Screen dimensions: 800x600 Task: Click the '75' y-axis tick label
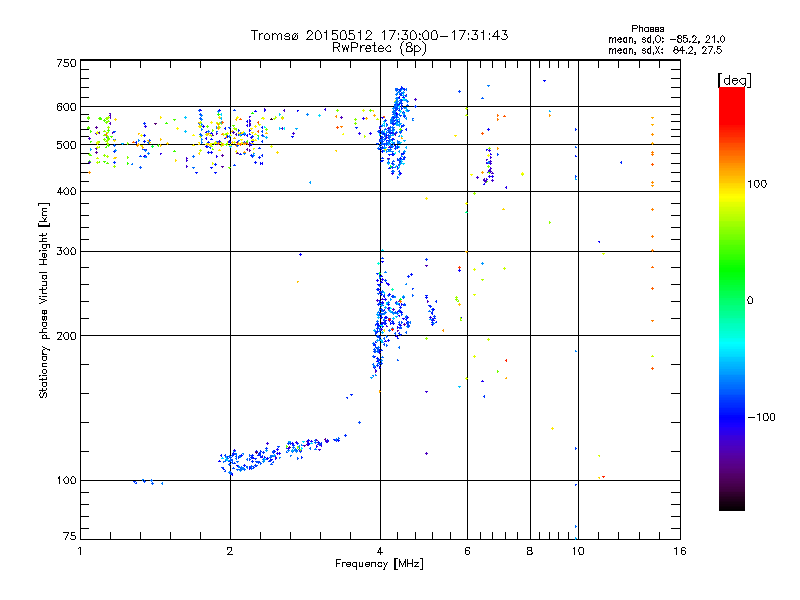[70, 536]
